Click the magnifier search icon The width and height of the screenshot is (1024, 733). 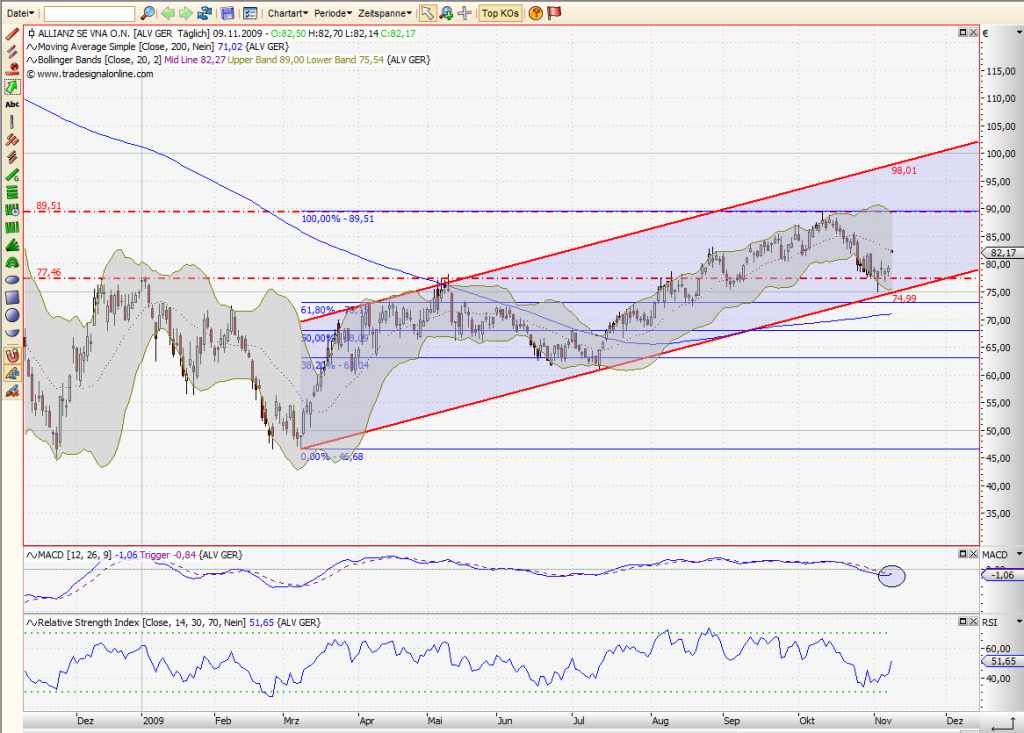pyautogui.click(x=148, y=12)
